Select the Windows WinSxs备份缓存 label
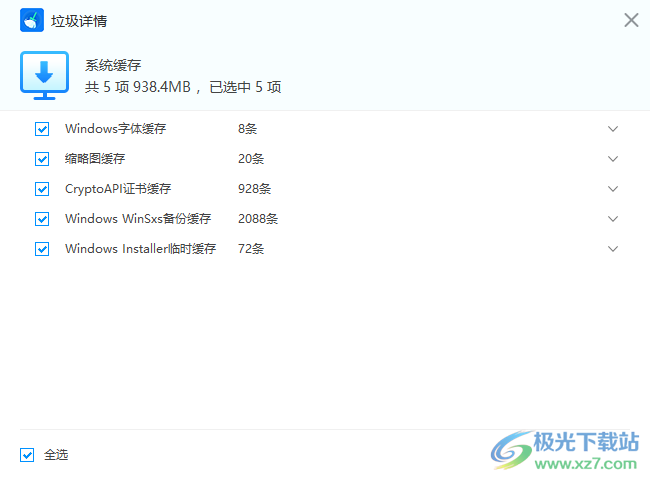This screenshot has width=650, height=480. tap(138, 219)
